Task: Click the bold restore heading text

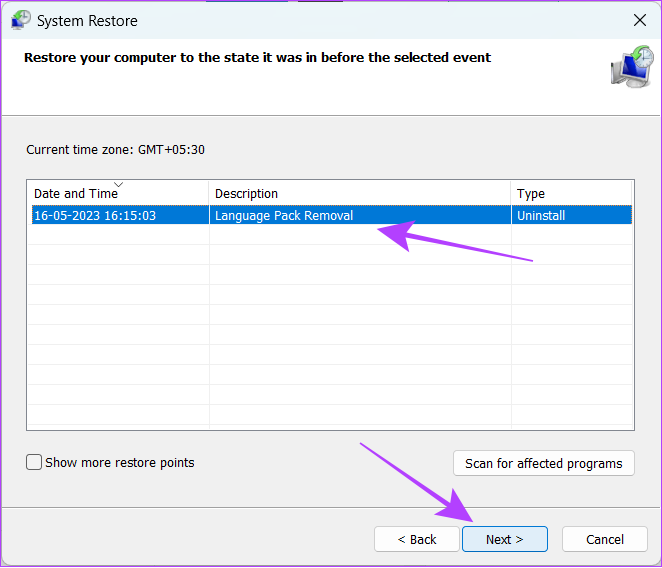Action: [x=257, y=58]
